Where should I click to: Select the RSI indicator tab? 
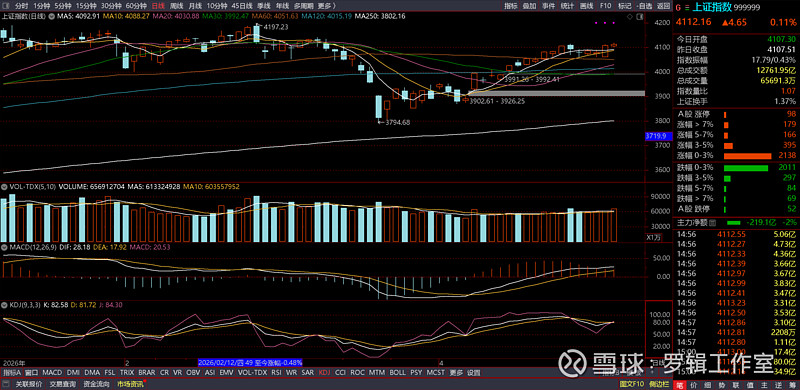tap(276, 373)
